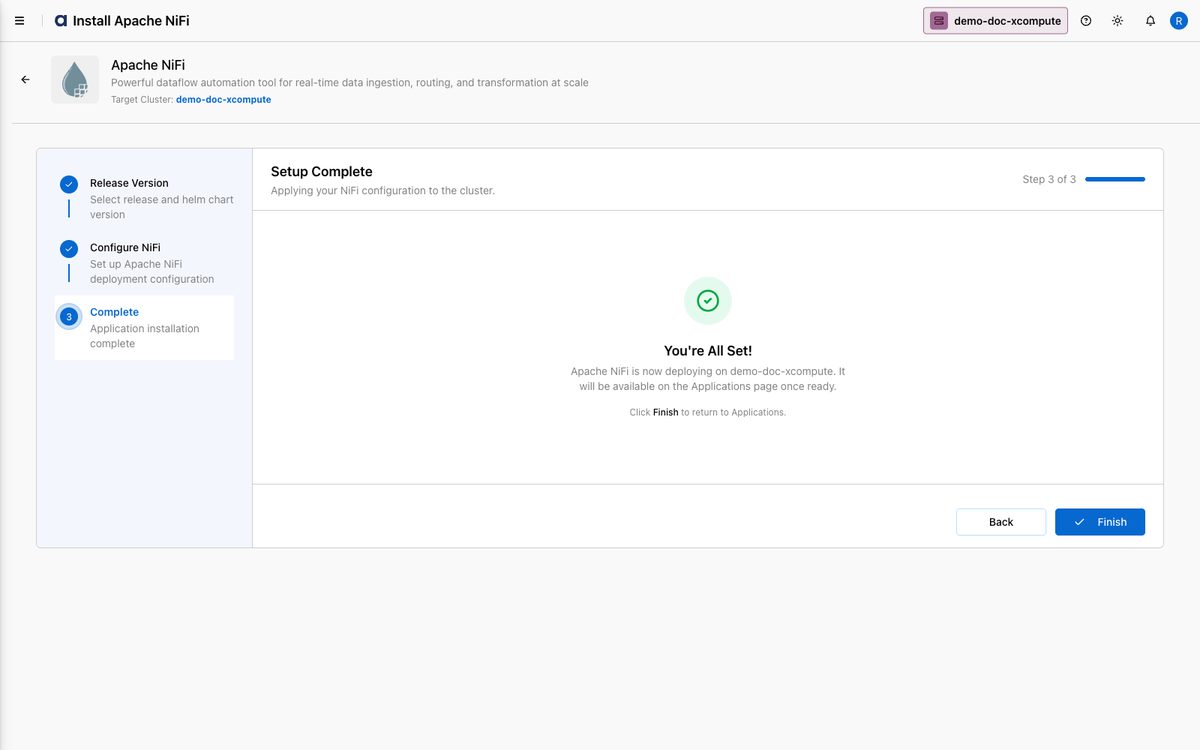Open the notifications bell
The height and width of the screenshot is (750, 1200).
1150,21
